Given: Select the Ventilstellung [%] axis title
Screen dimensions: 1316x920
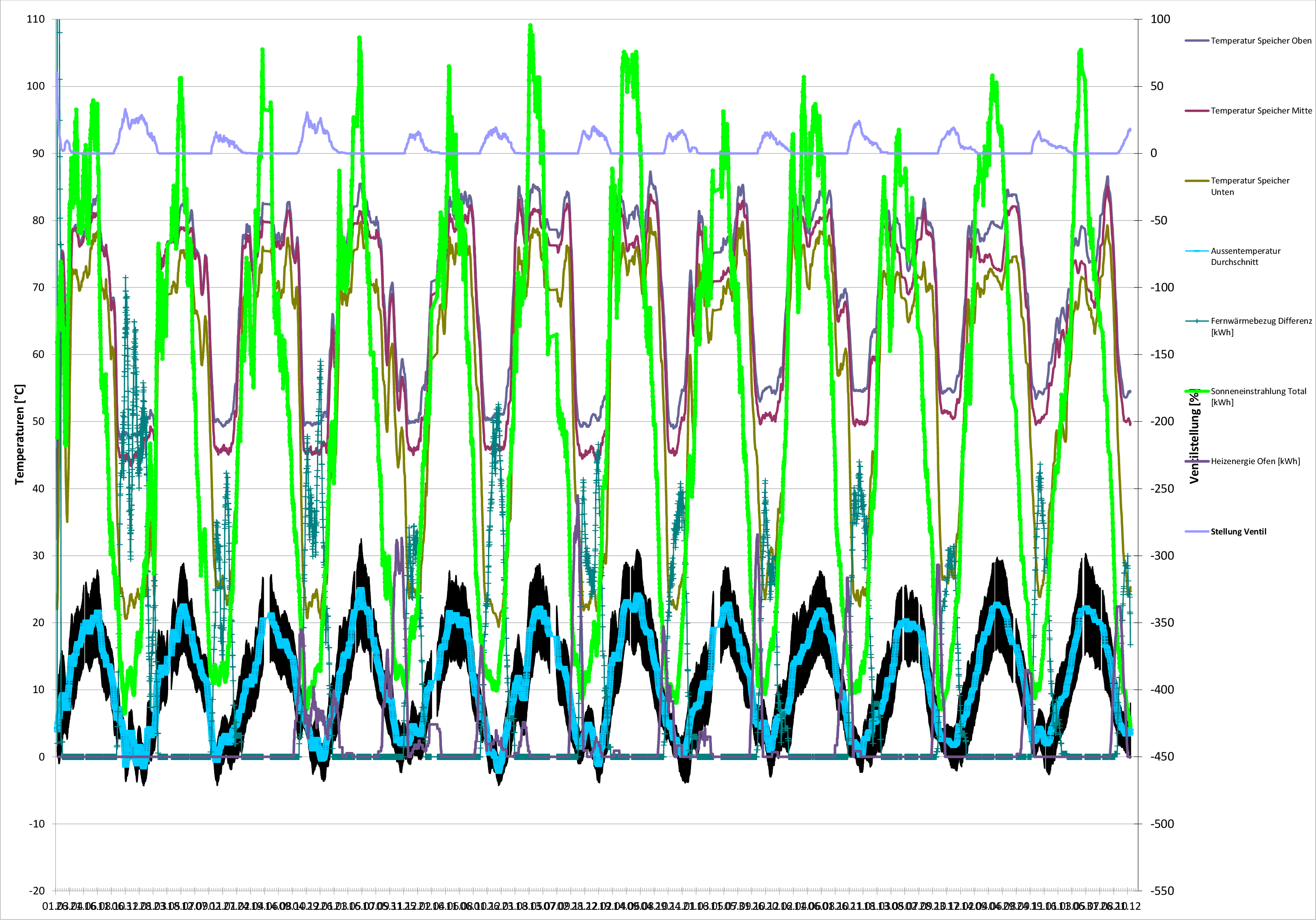Looking at the screenshot, I should [x=1194, y=437].
